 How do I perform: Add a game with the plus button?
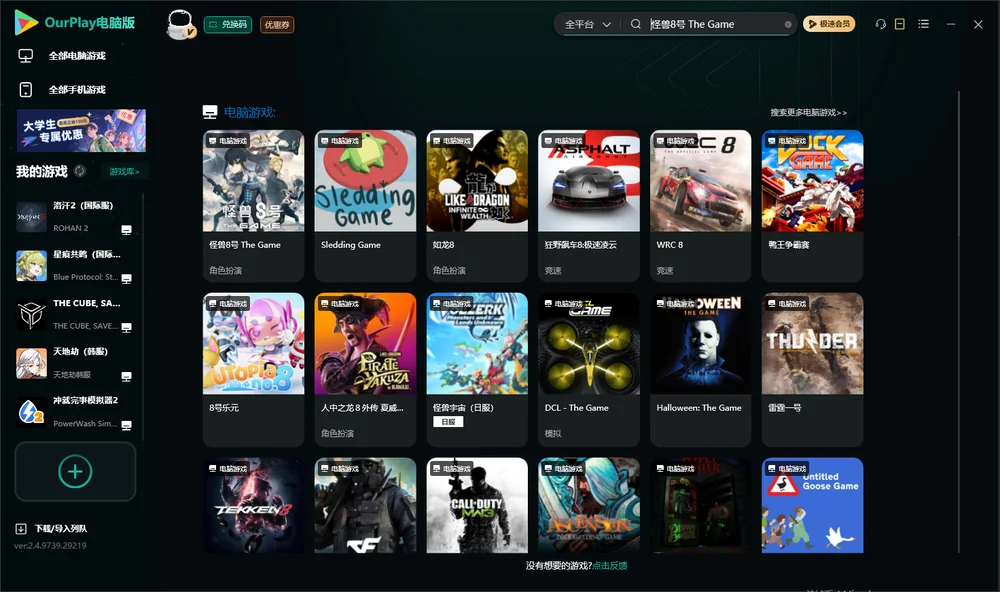(x=75, y=471)
